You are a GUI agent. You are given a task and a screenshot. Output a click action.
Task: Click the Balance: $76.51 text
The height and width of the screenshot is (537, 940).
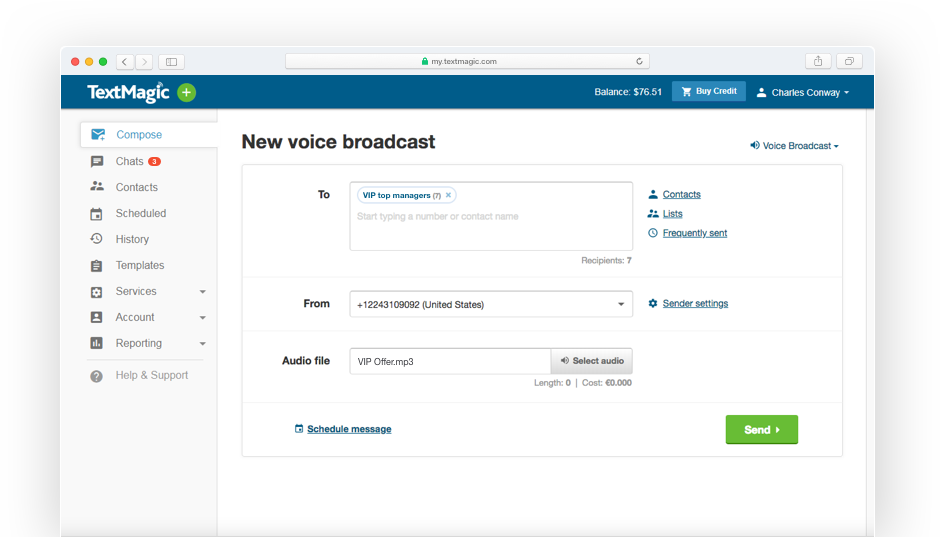click(x=628, y=92)
